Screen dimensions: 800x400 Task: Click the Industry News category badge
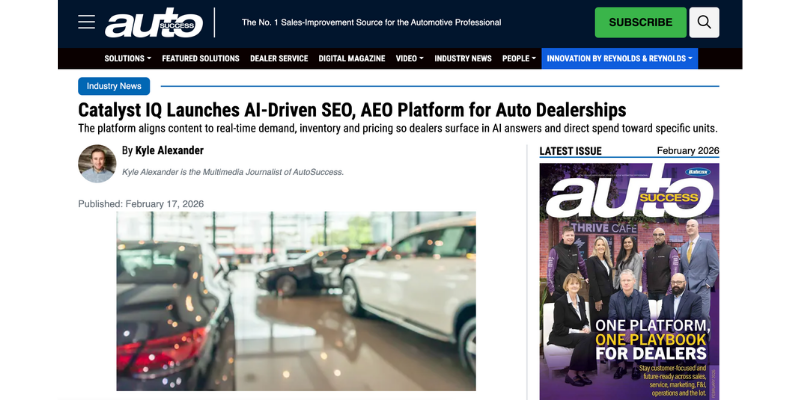[114, 86]
